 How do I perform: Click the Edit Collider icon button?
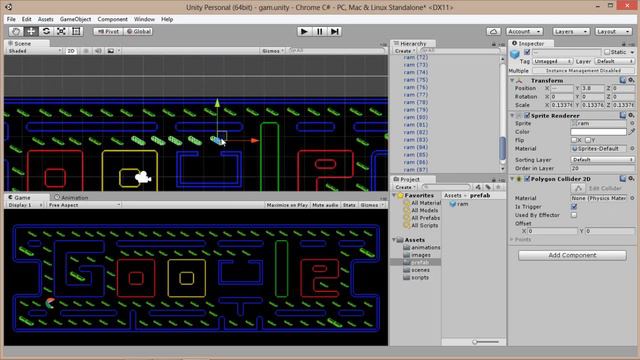click(578, 188)
